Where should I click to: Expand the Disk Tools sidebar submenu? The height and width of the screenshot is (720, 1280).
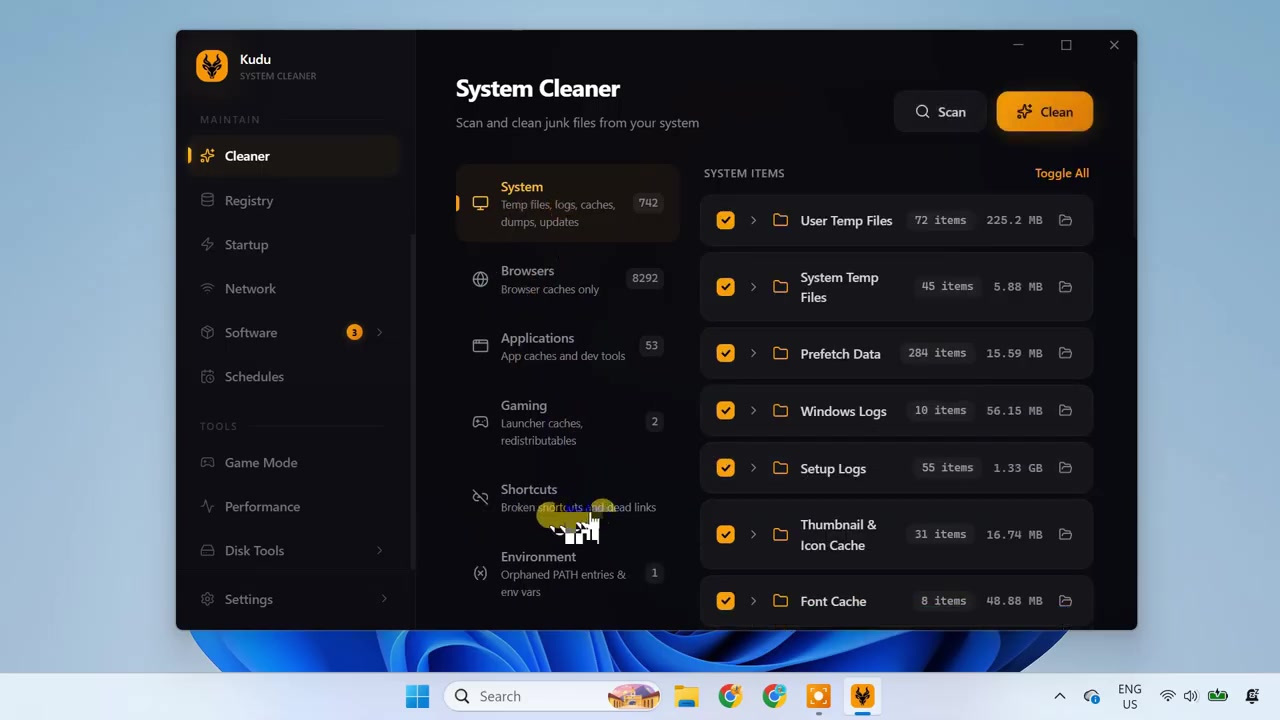click(379, 550)
